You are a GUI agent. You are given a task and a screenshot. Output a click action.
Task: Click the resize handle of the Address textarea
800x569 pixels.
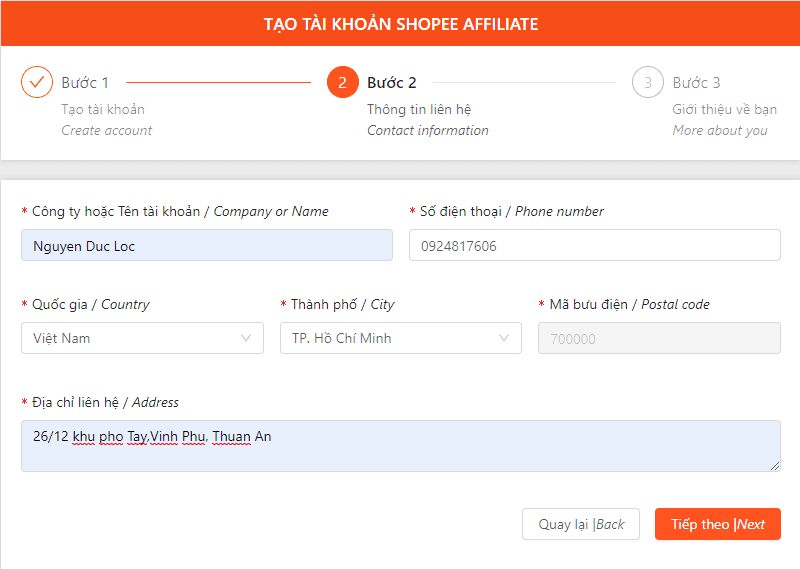[774, 465]
